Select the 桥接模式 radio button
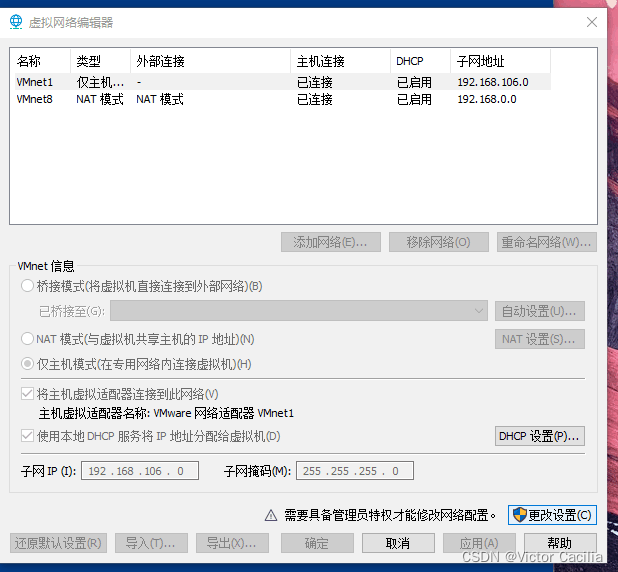This screenshot has height=572, width=618. [27, 286]
